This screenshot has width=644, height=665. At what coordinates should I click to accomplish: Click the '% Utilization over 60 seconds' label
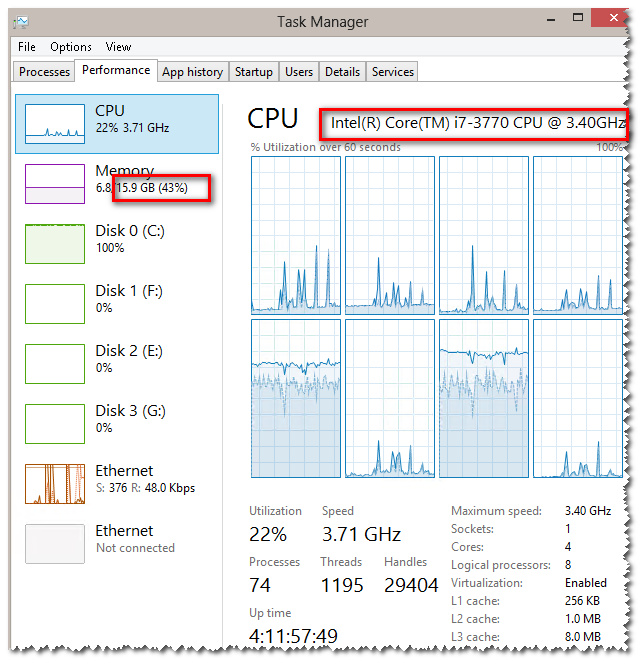point(325,147)
